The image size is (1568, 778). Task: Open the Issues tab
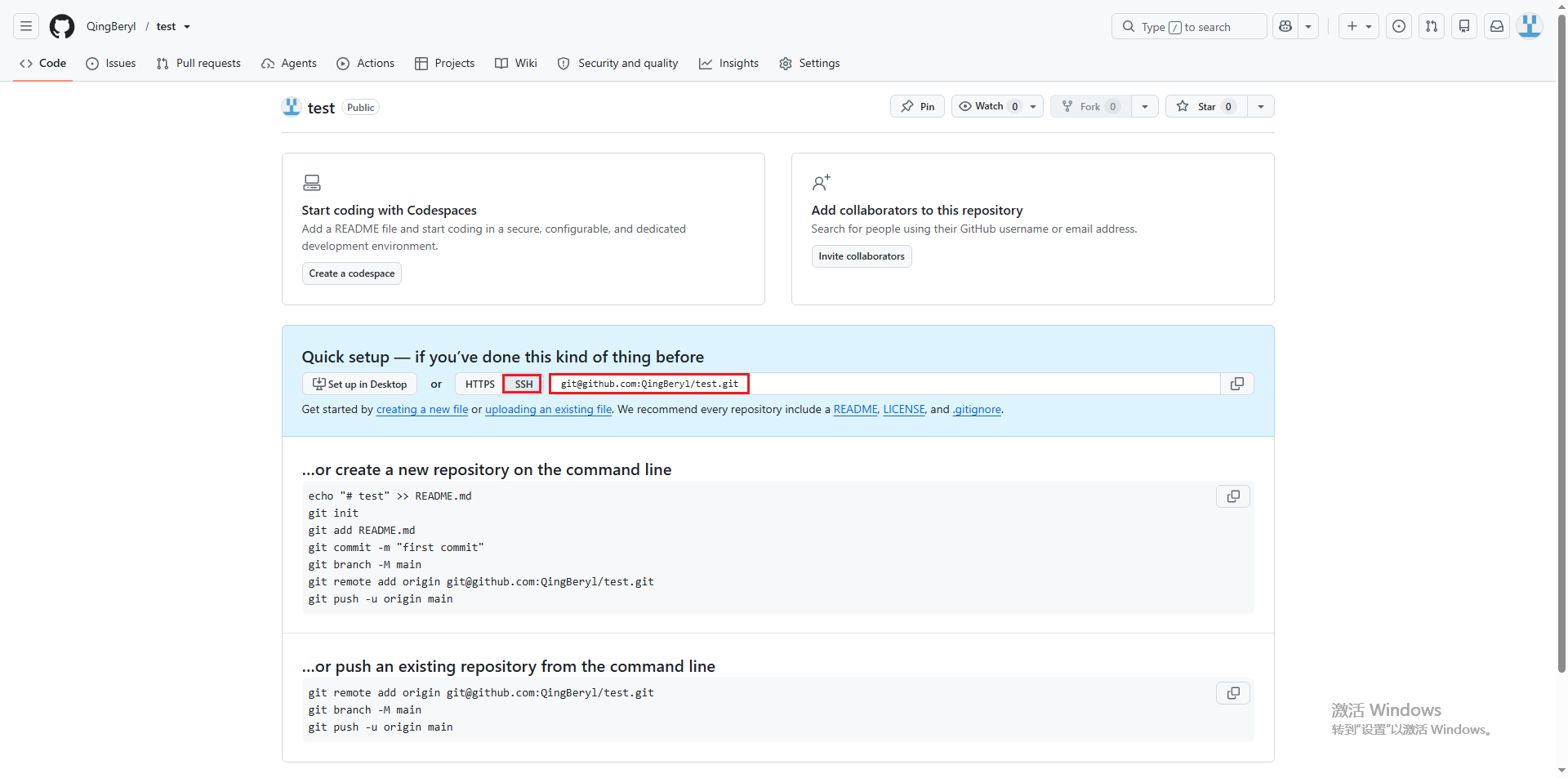click(111, 63)
